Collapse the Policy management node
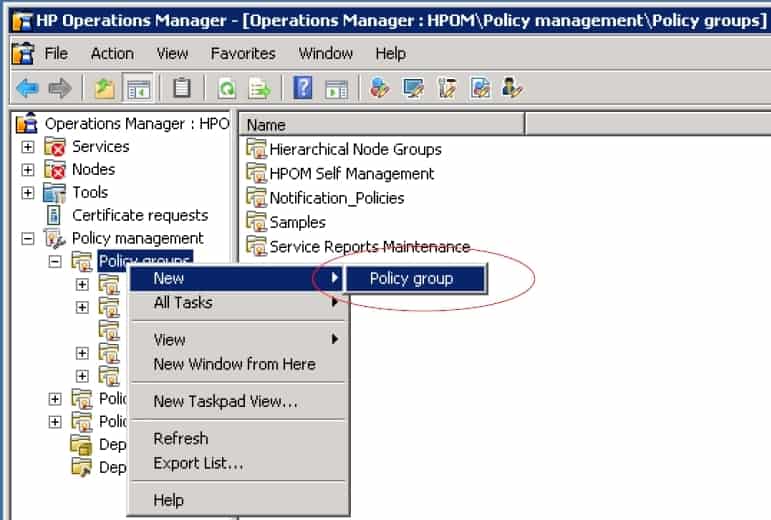The image size is (771, 520). tap(28, 239)
